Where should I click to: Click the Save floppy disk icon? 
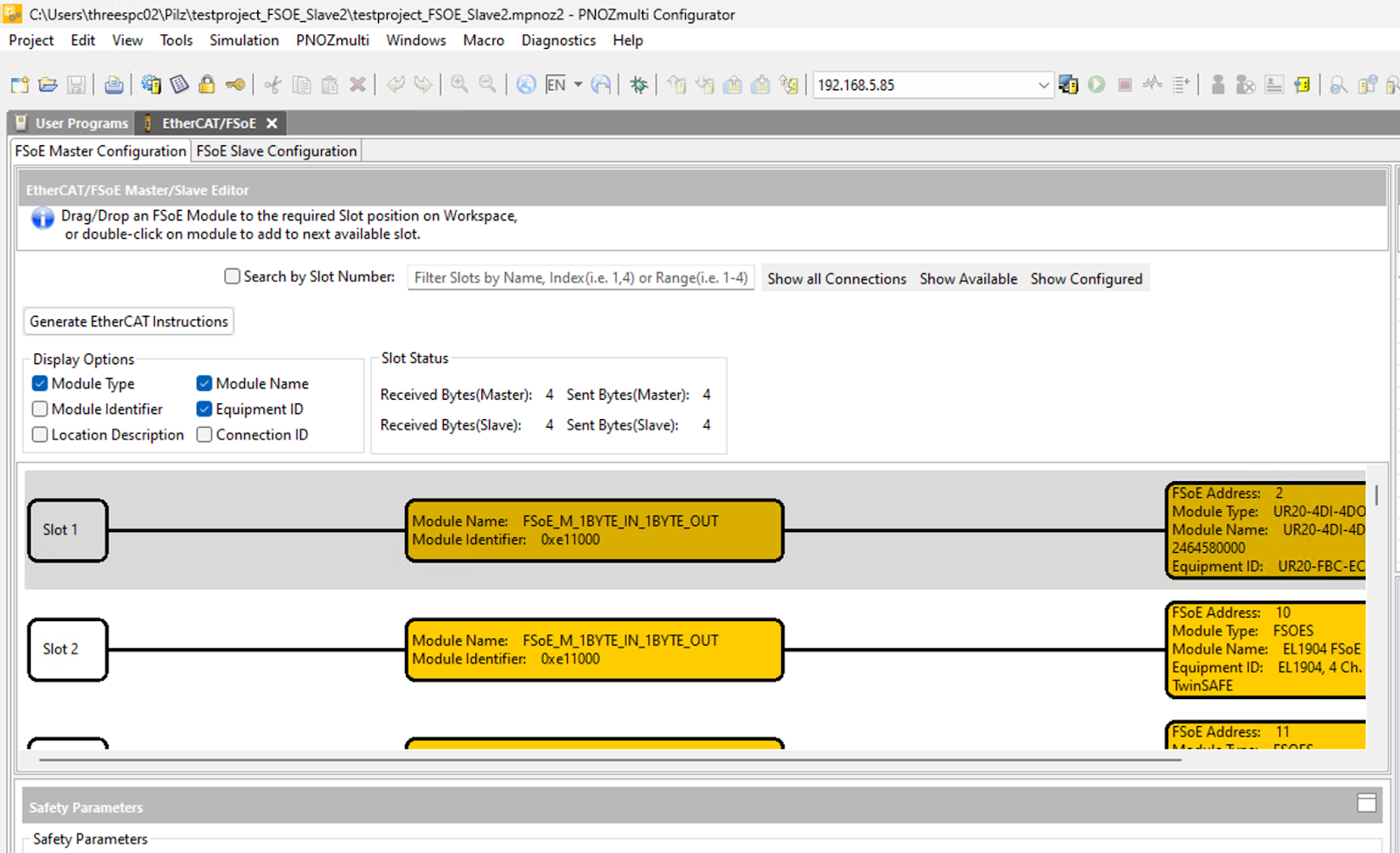(77, 85)
